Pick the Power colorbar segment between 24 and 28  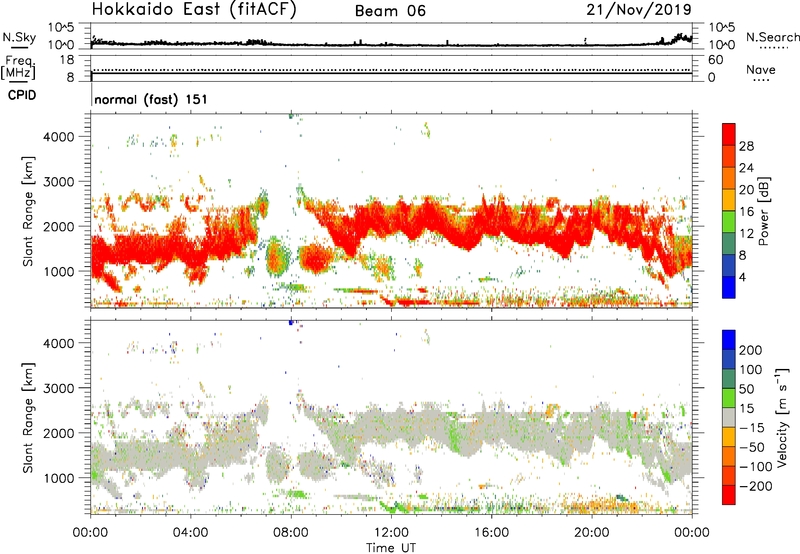(x=729, y=156)
